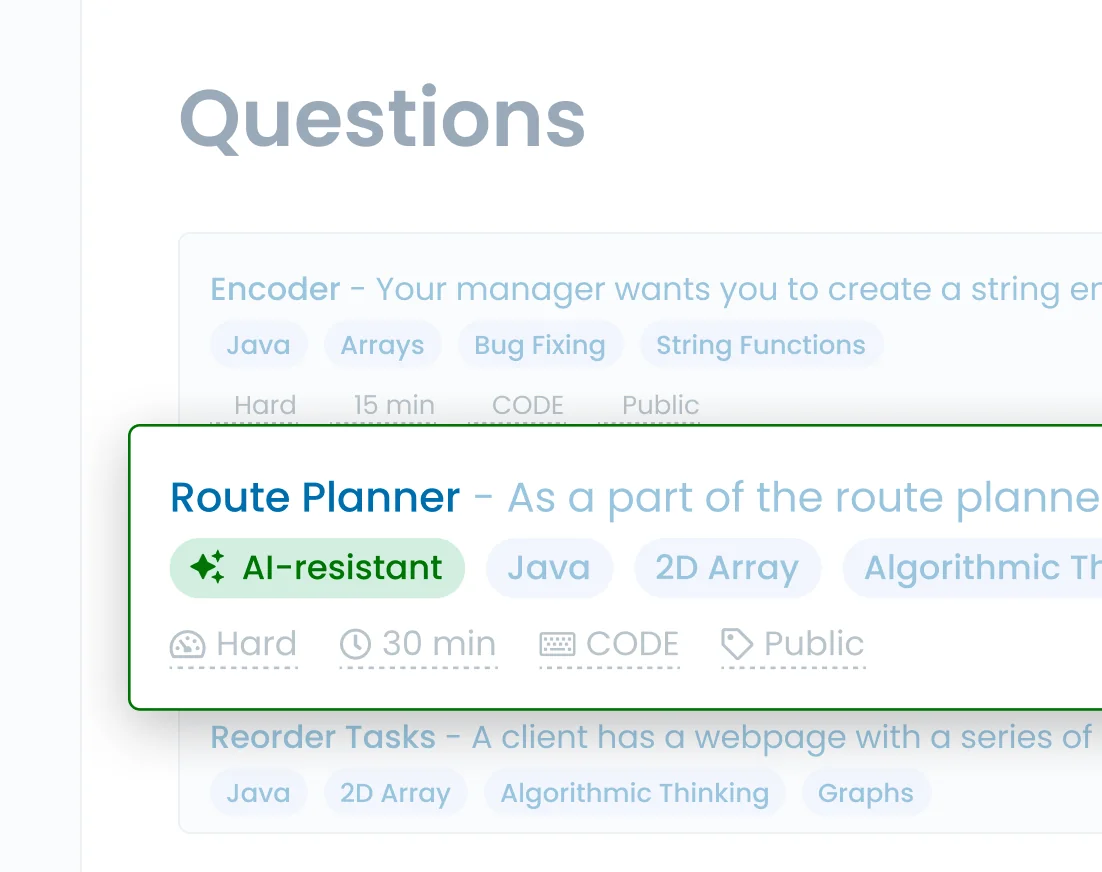Screen dimensions: 1102x872
Task: Select the Encoder question card
Action: point(275,289)
